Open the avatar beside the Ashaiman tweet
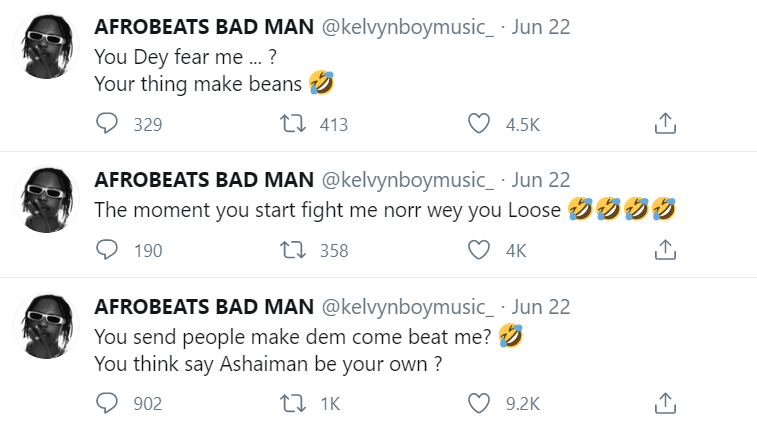This screenshot has height=422, width=757. [x=46, y=326]
